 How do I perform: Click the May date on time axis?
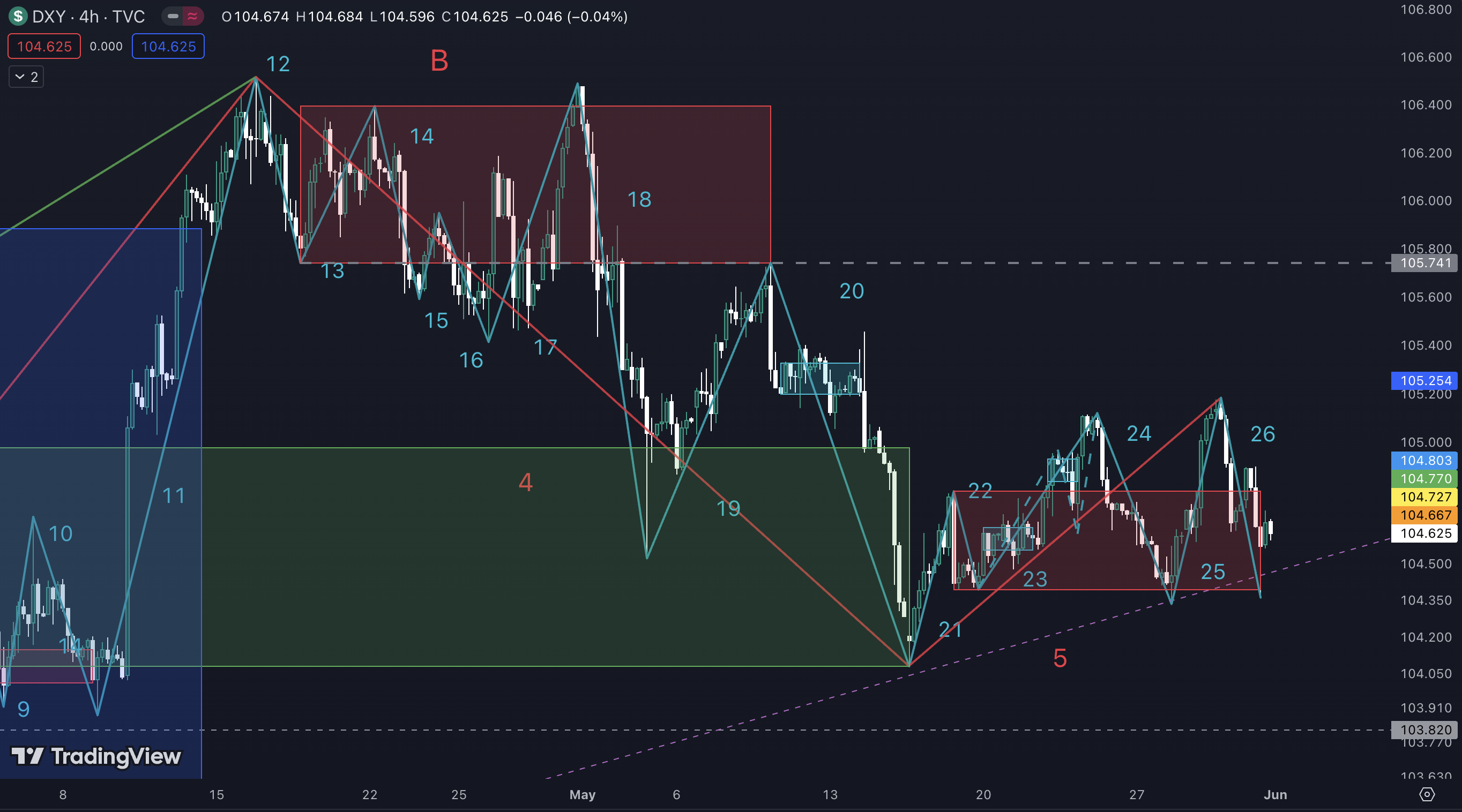tap(583, 794)
